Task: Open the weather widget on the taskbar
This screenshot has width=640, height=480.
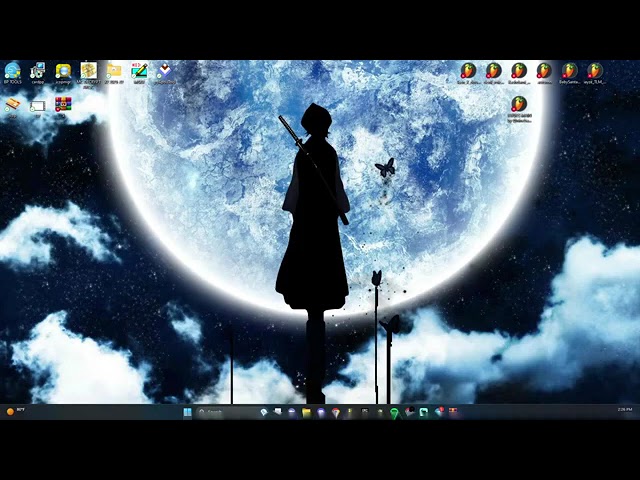Action: [x=16, y=411]
